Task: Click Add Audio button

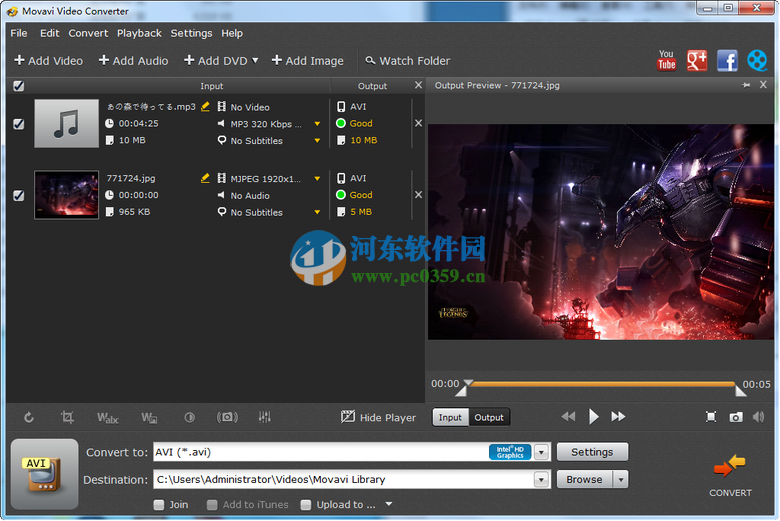Action: click(x=133, y=61)
